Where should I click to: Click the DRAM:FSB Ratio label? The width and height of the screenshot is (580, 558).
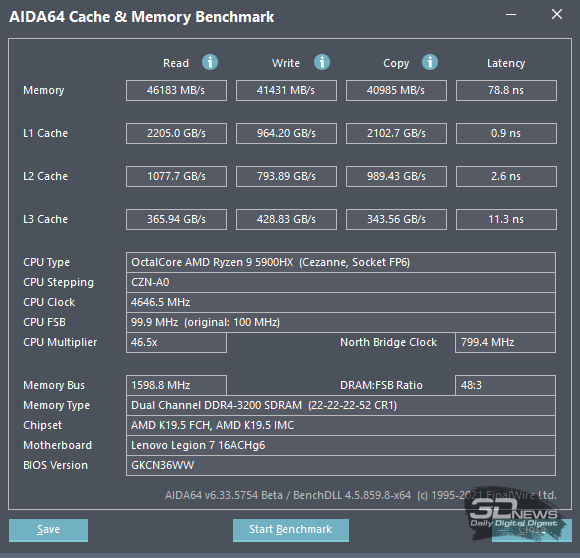[381, 385]
